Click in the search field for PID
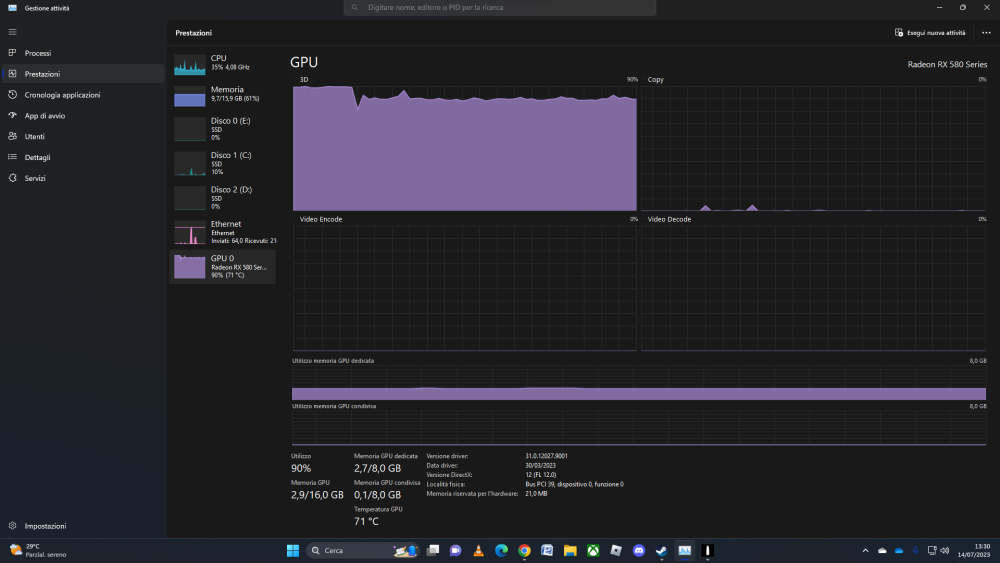Viewport: 1000px width, 563px height. [x=499, y=8]
